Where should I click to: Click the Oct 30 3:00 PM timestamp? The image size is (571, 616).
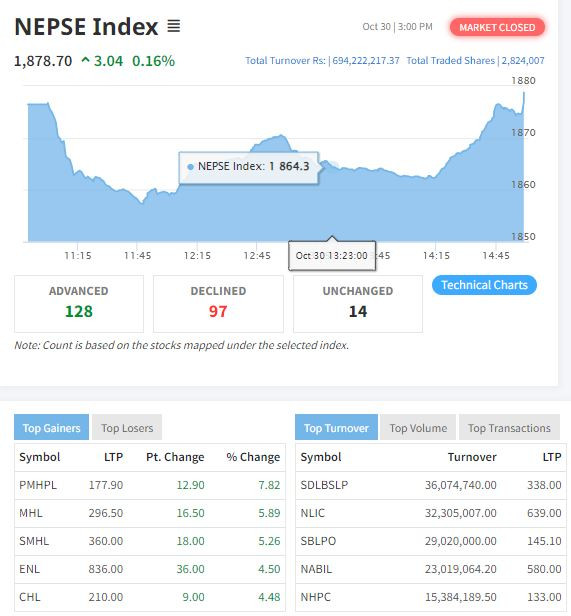(x=397, y=27)
